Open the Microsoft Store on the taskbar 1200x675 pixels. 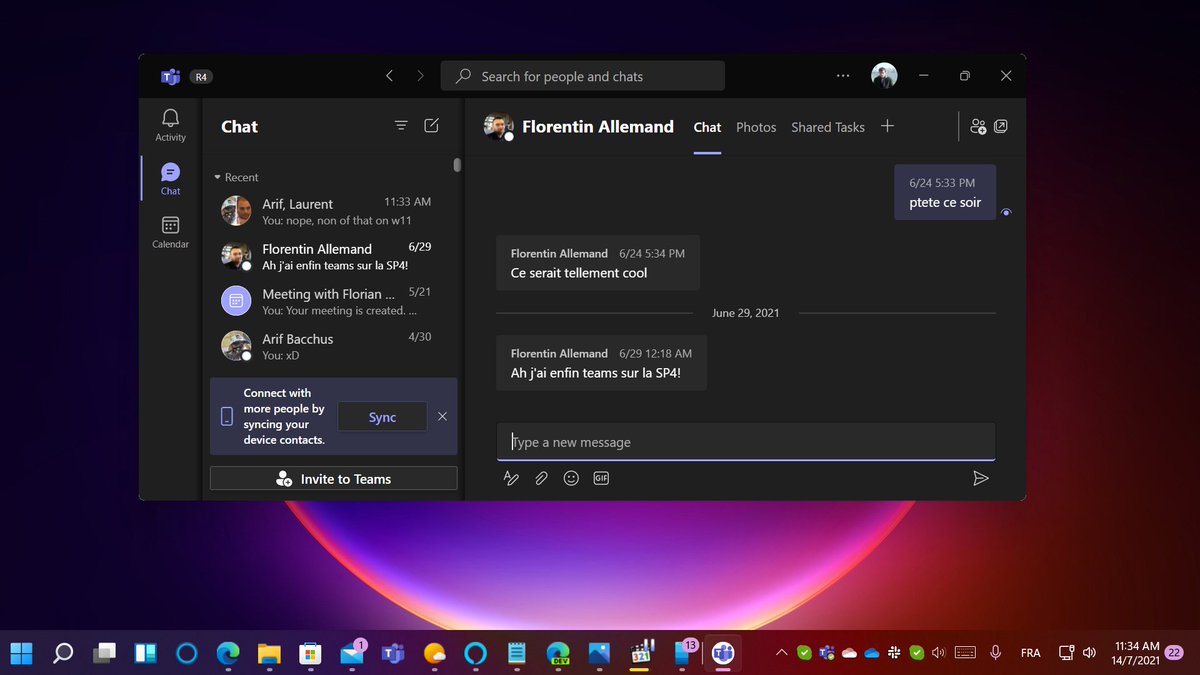310,653
